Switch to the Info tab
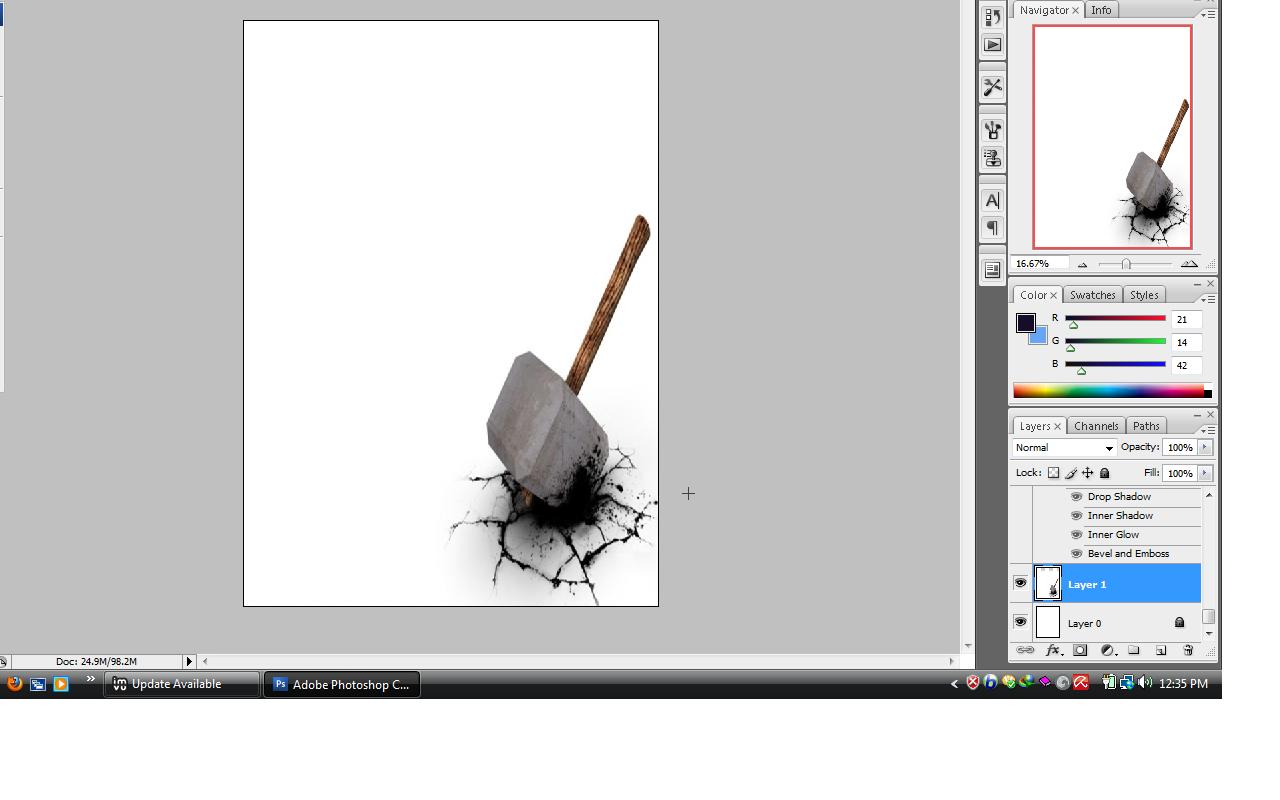 point(1101,10)
